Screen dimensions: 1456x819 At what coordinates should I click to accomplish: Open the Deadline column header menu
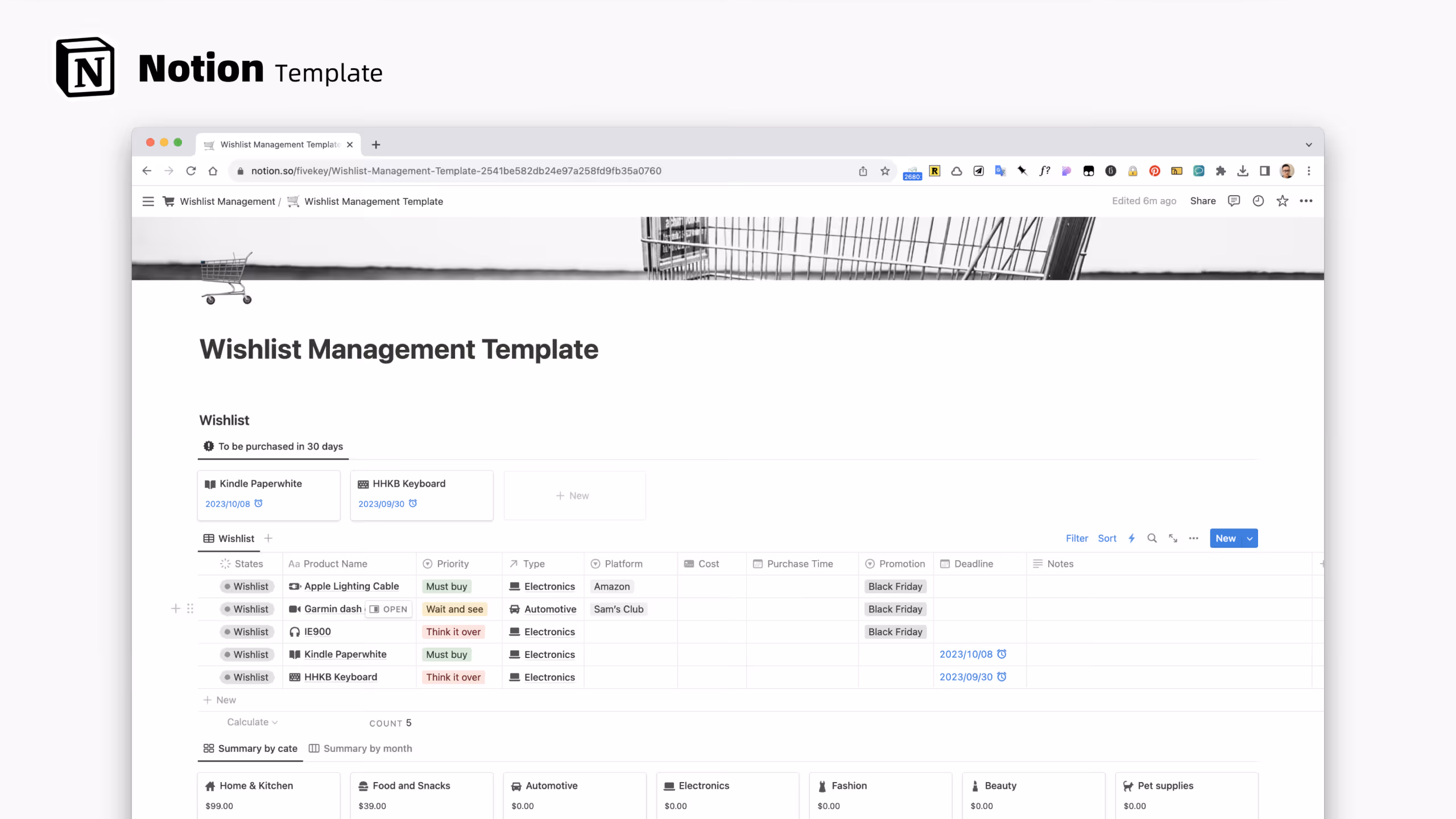coord(979,564)
